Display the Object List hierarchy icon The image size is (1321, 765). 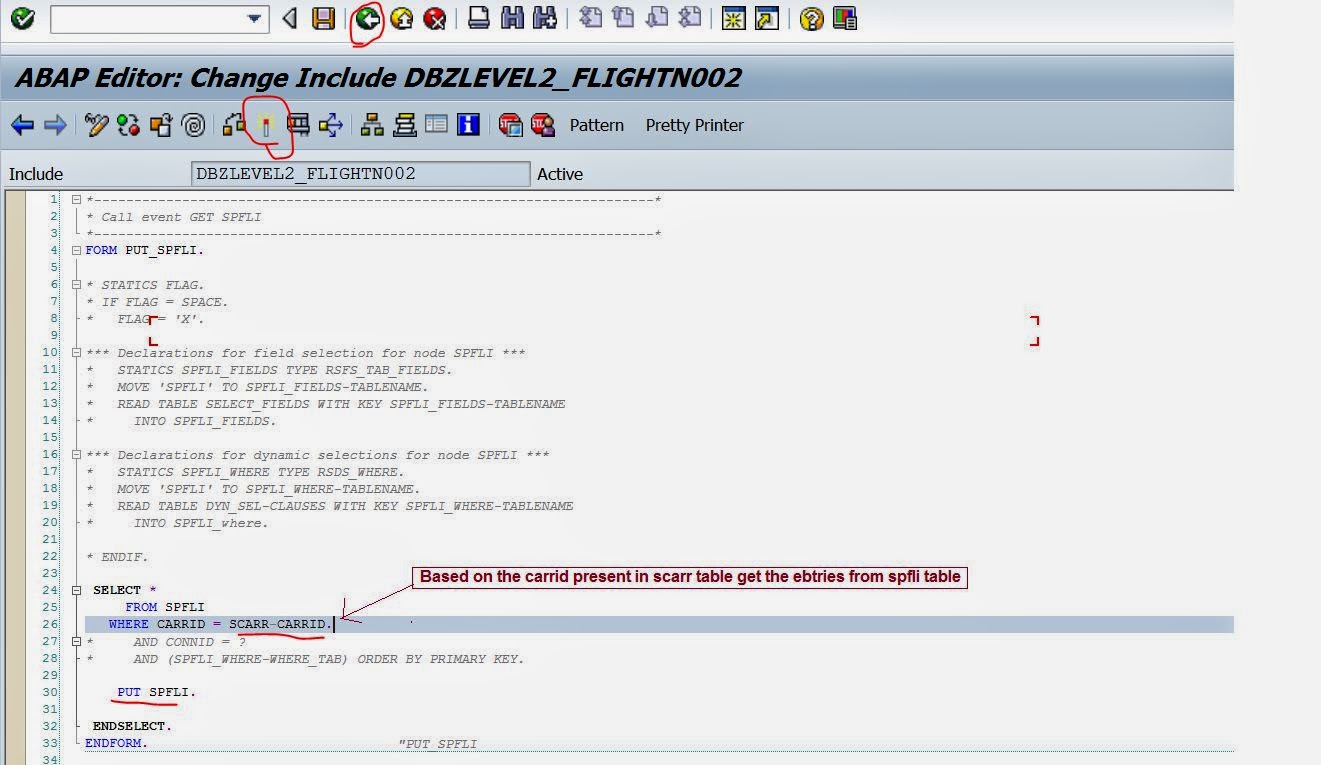click(372, 125)
